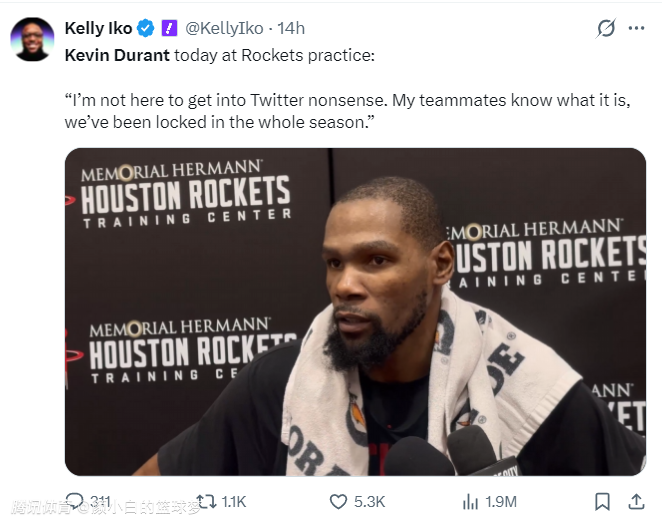Open Kelly Iko's profile picture
Screen dimensions: 662x524
(x=32, y=39)
